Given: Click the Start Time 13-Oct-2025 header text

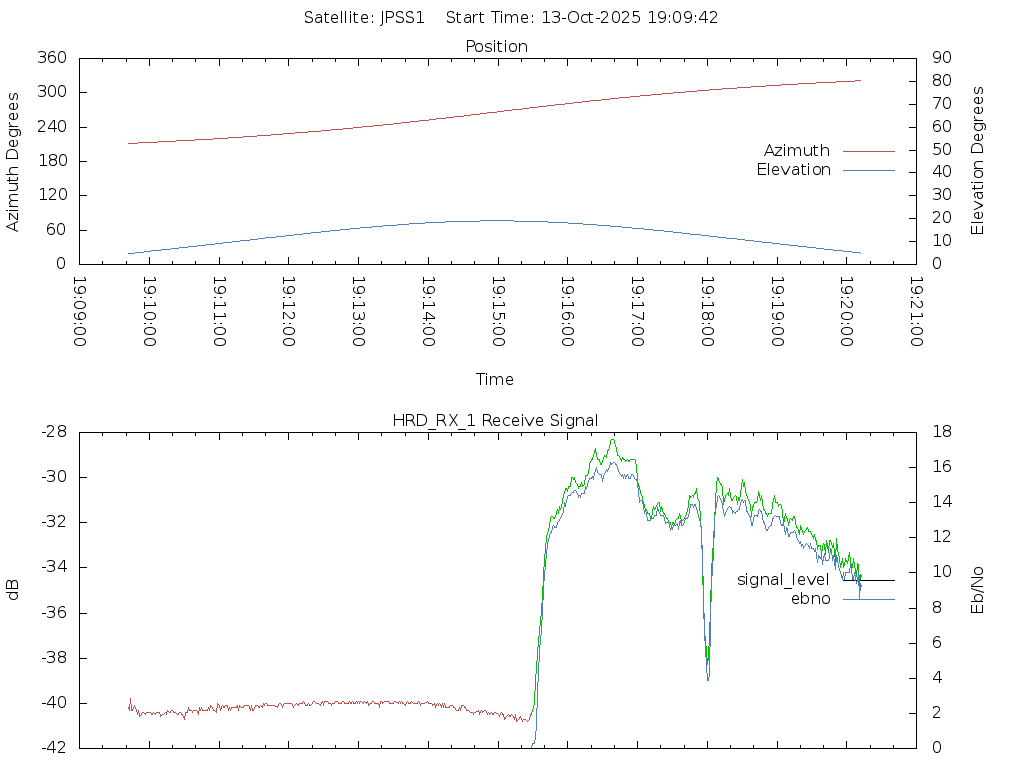Looking at the screenshot, I should [582, 17].
